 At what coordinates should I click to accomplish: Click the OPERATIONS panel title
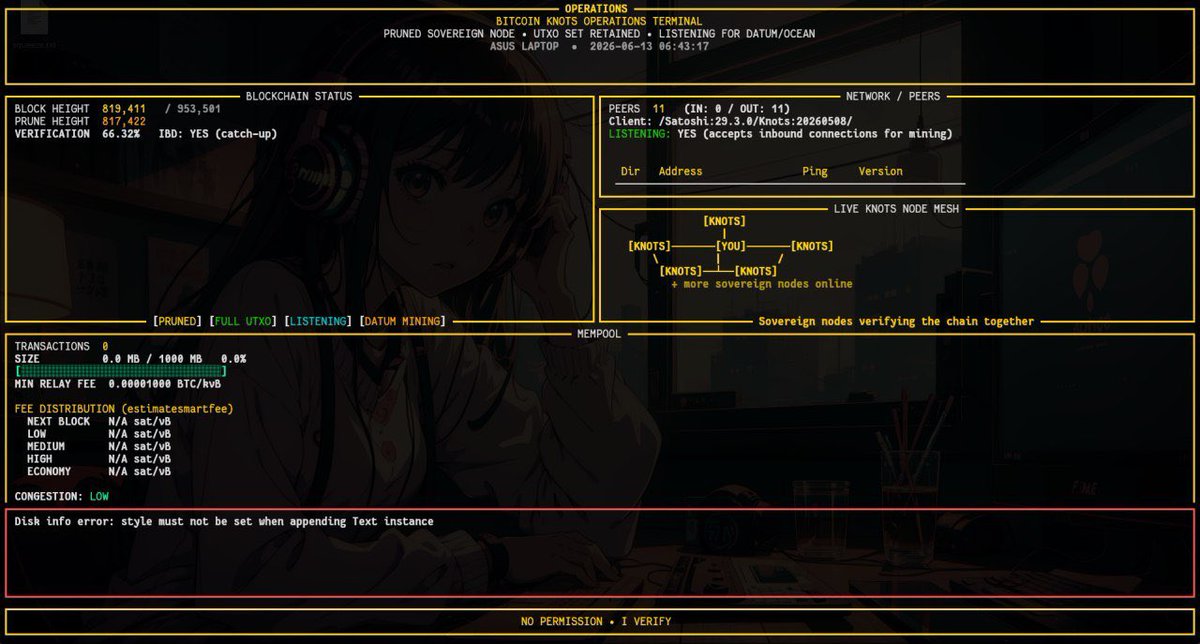tap(596, 9)
